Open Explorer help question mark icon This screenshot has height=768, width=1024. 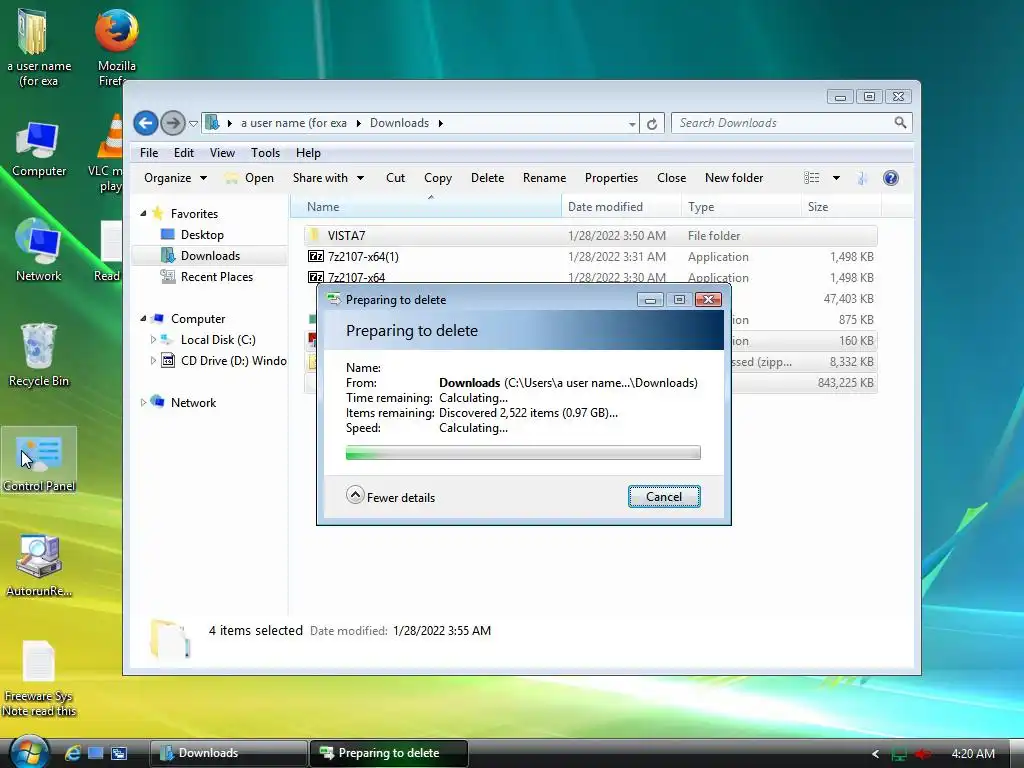(891, 178)
